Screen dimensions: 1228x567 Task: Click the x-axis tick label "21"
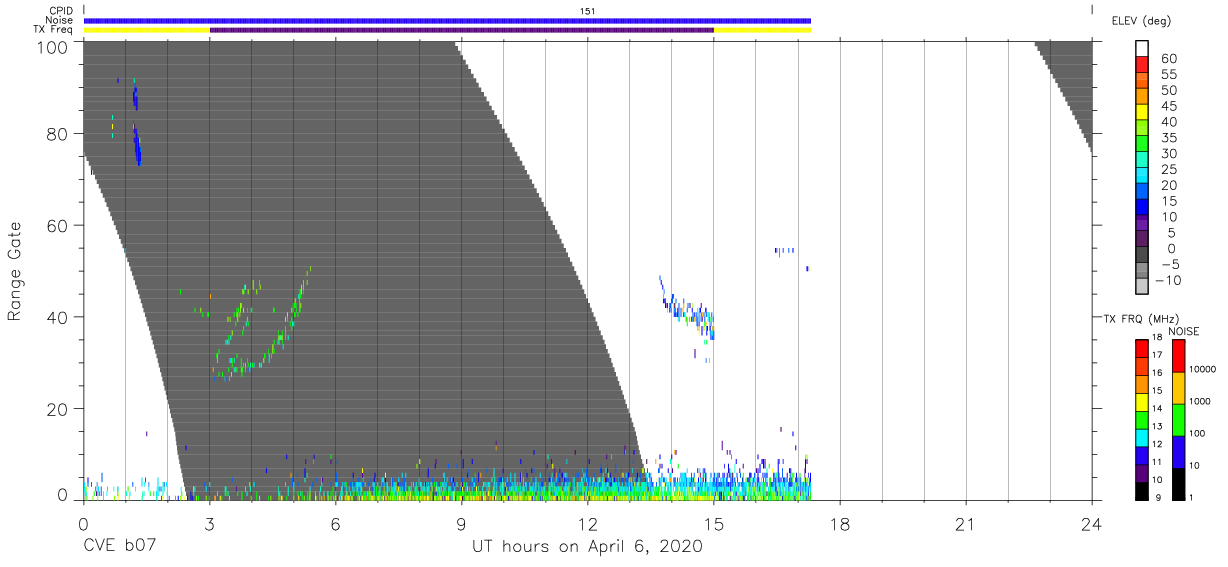tap(966, 522)
